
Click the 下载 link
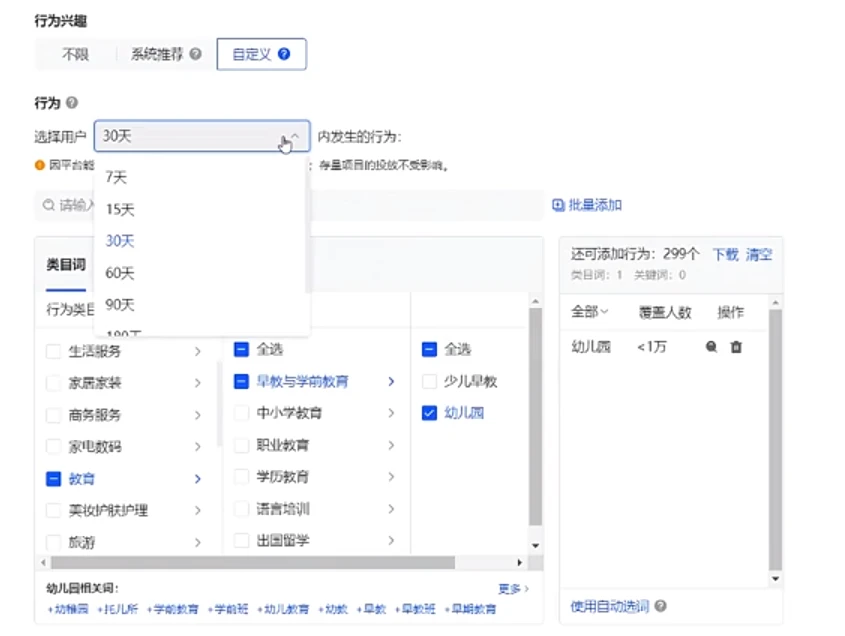[x=725, y=255]
